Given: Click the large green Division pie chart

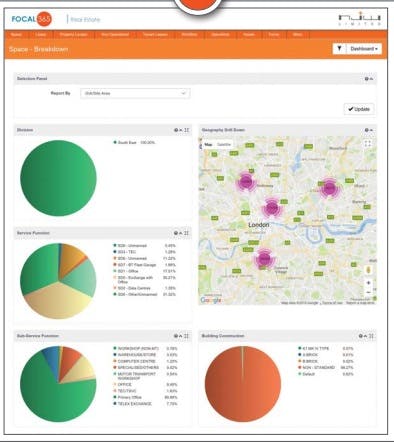Looking at the screenshot, I should (58, 178).
